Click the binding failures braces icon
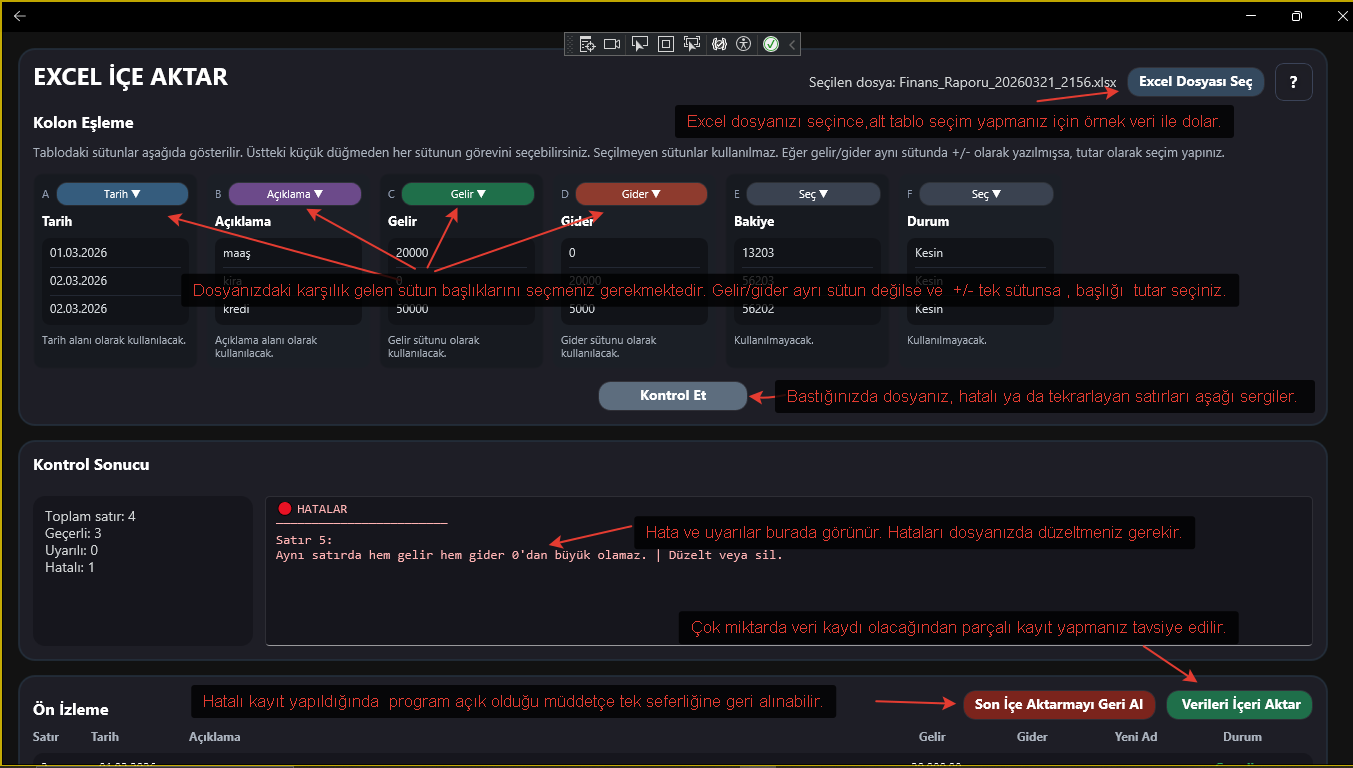The width and height of the screenshot is (1353, 768). tap(718, 44)
